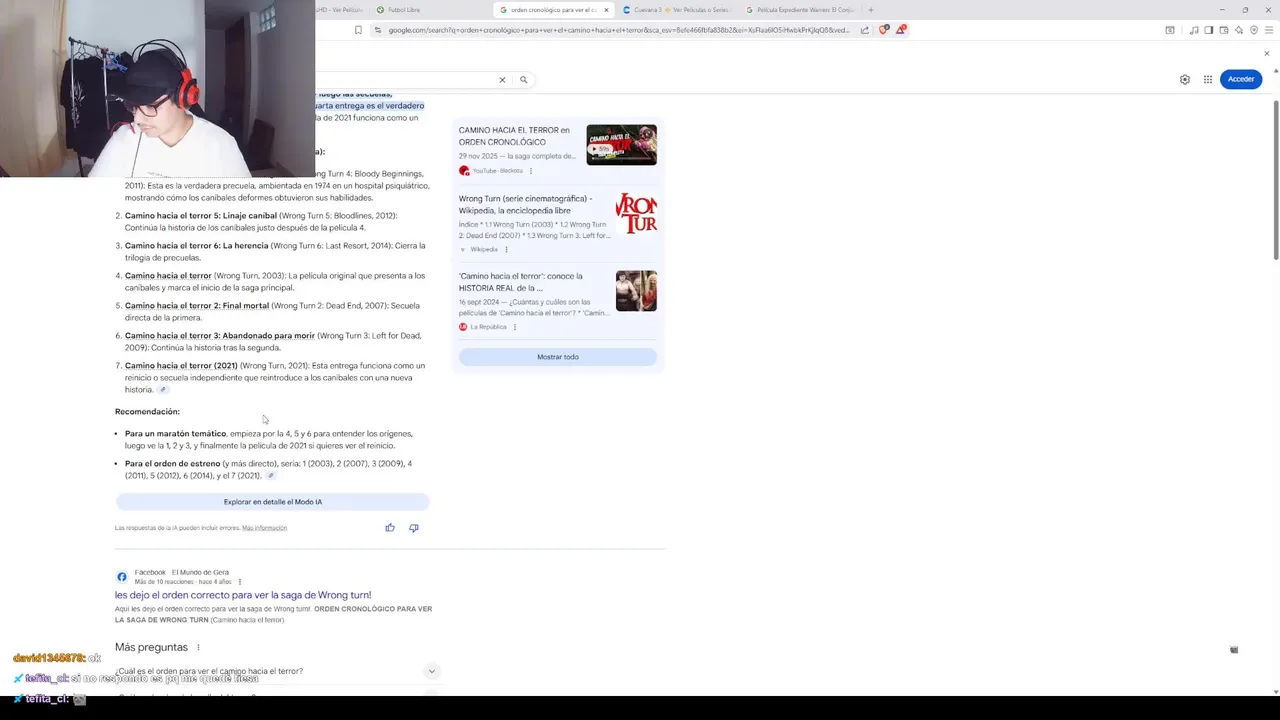Viewport: 1280px width, 720px height.
Task: Click the magnifier search icon in Google
Action: pyautogui.click(x=523, y=80)
